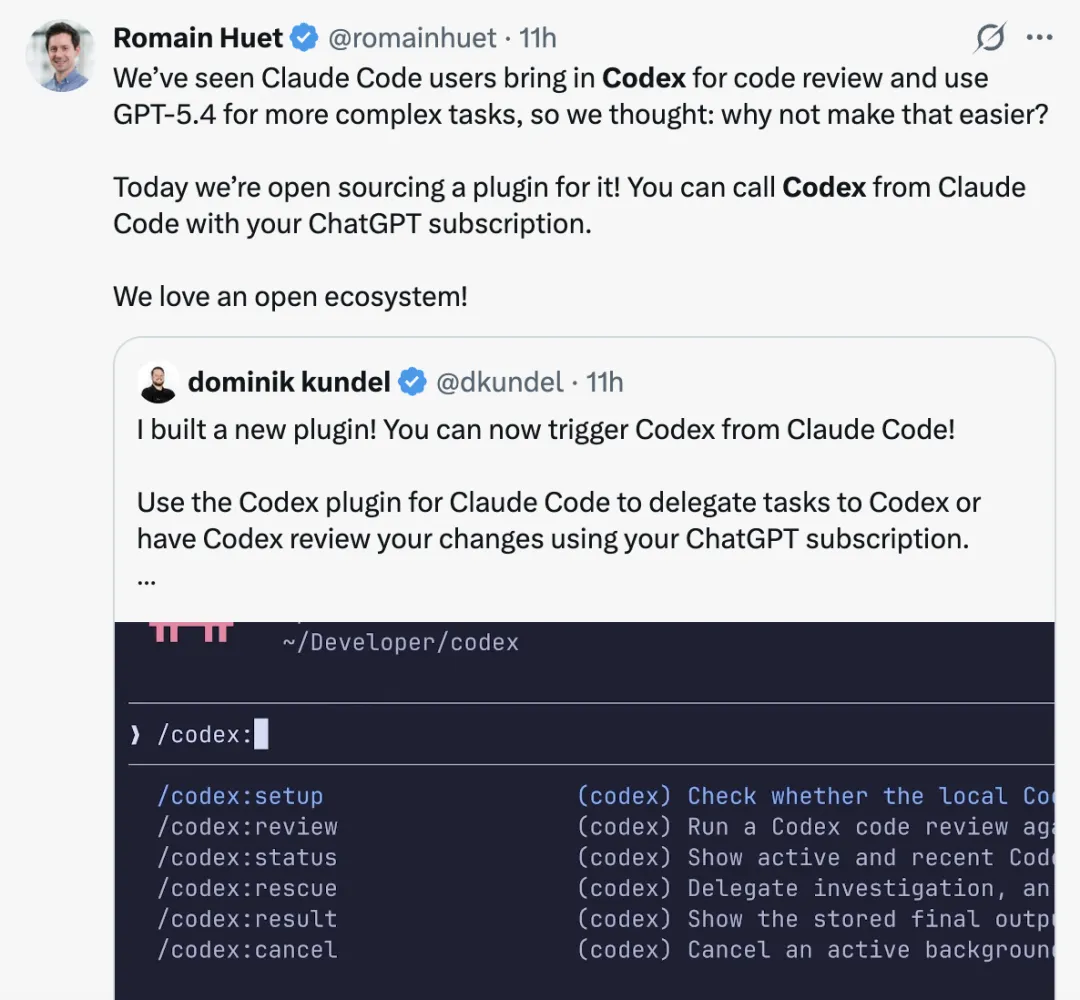Open the 11h timestamp on Romain's tweet

pos(537,38)
